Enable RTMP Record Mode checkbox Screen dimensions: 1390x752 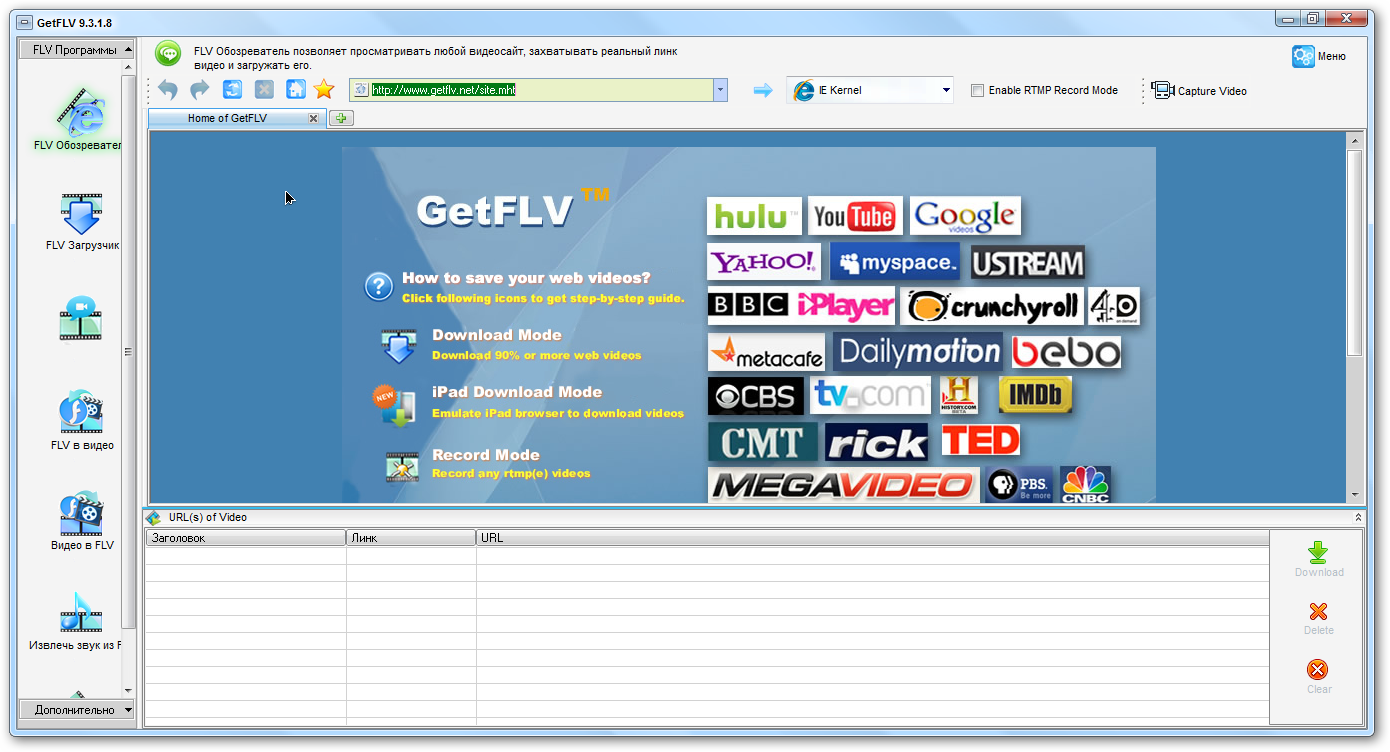[x=977, y=90]
